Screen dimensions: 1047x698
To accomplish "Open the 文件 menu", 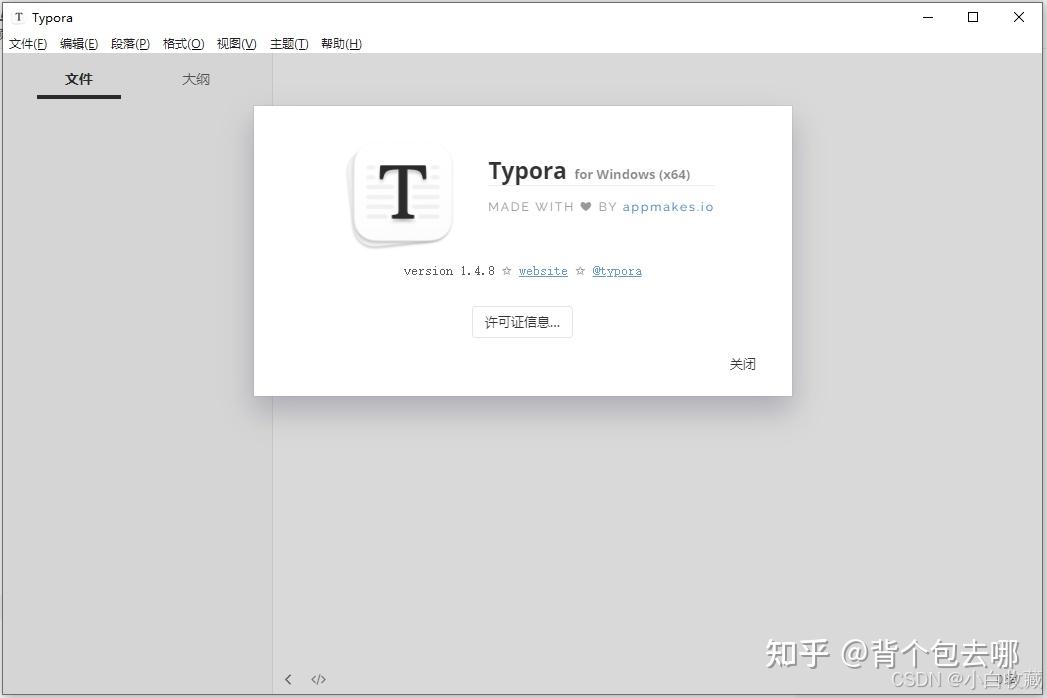I will (27, 43).
